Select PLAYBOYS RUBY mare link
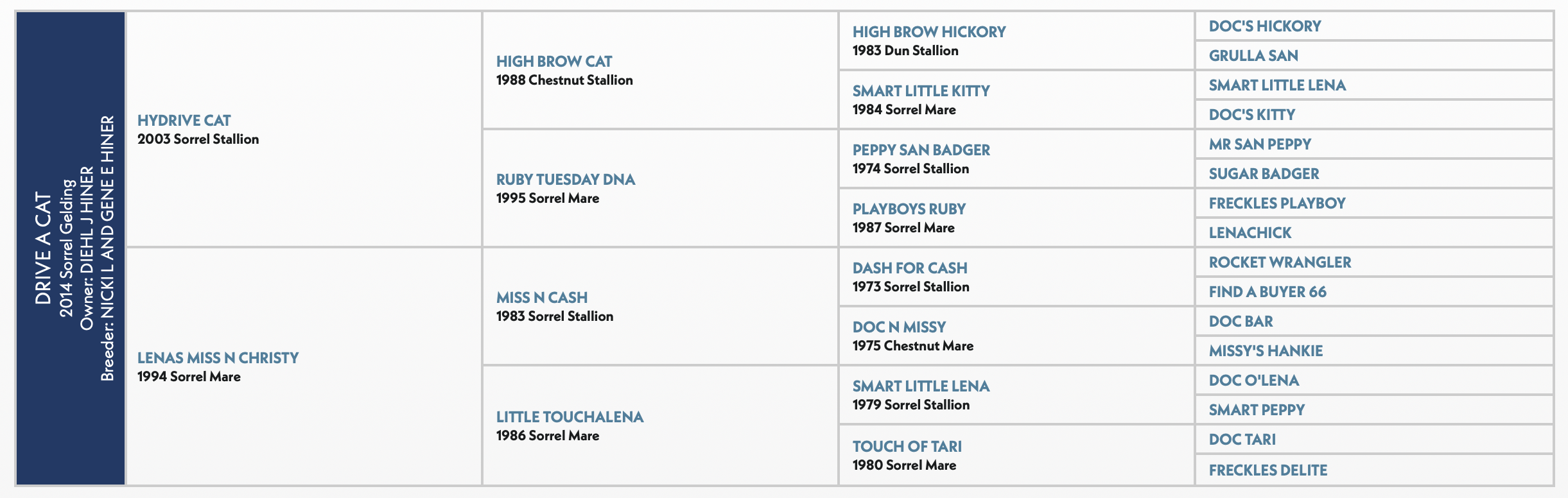 pyautogui.click(x=909, y=209)
